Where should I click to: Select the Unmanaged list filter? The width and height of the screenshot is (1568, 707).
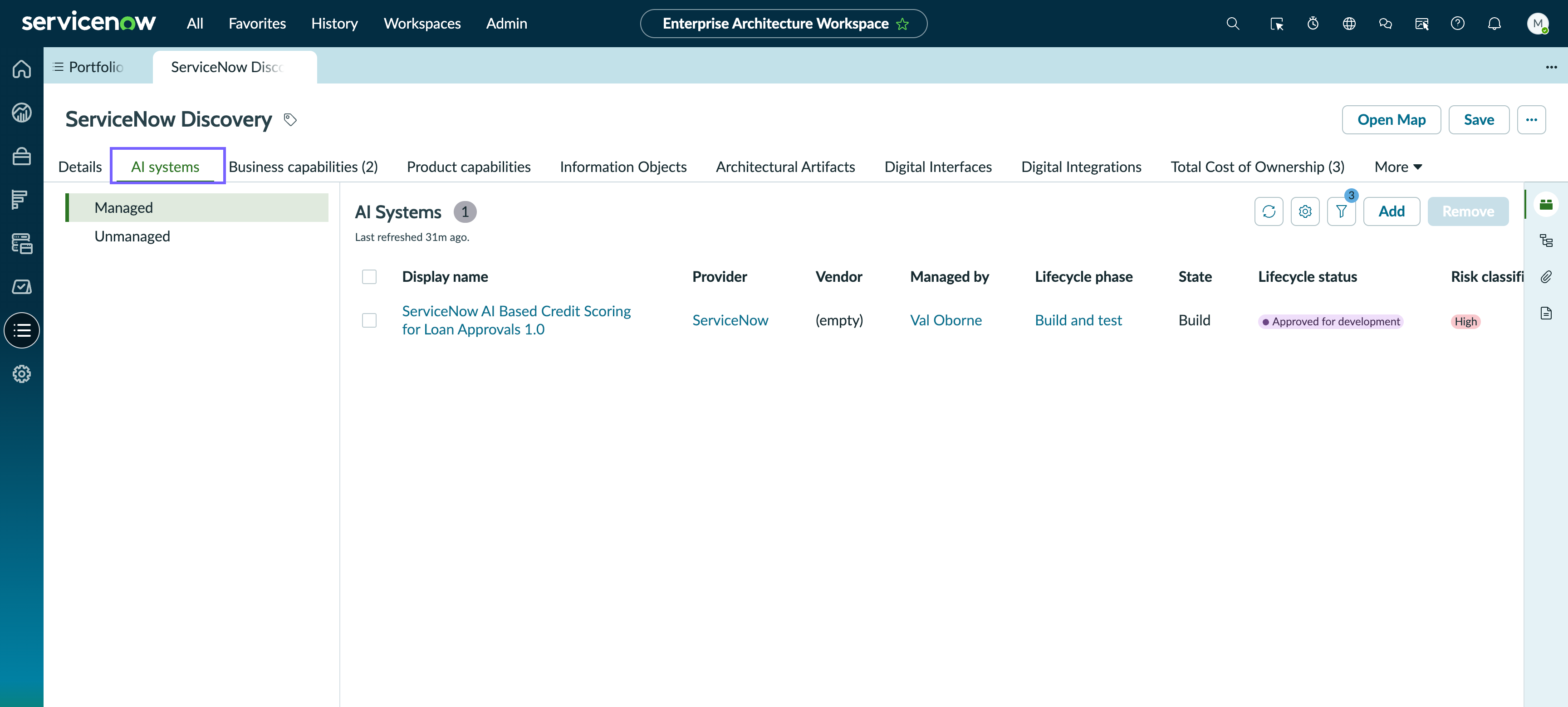click(x=197, y=236)
